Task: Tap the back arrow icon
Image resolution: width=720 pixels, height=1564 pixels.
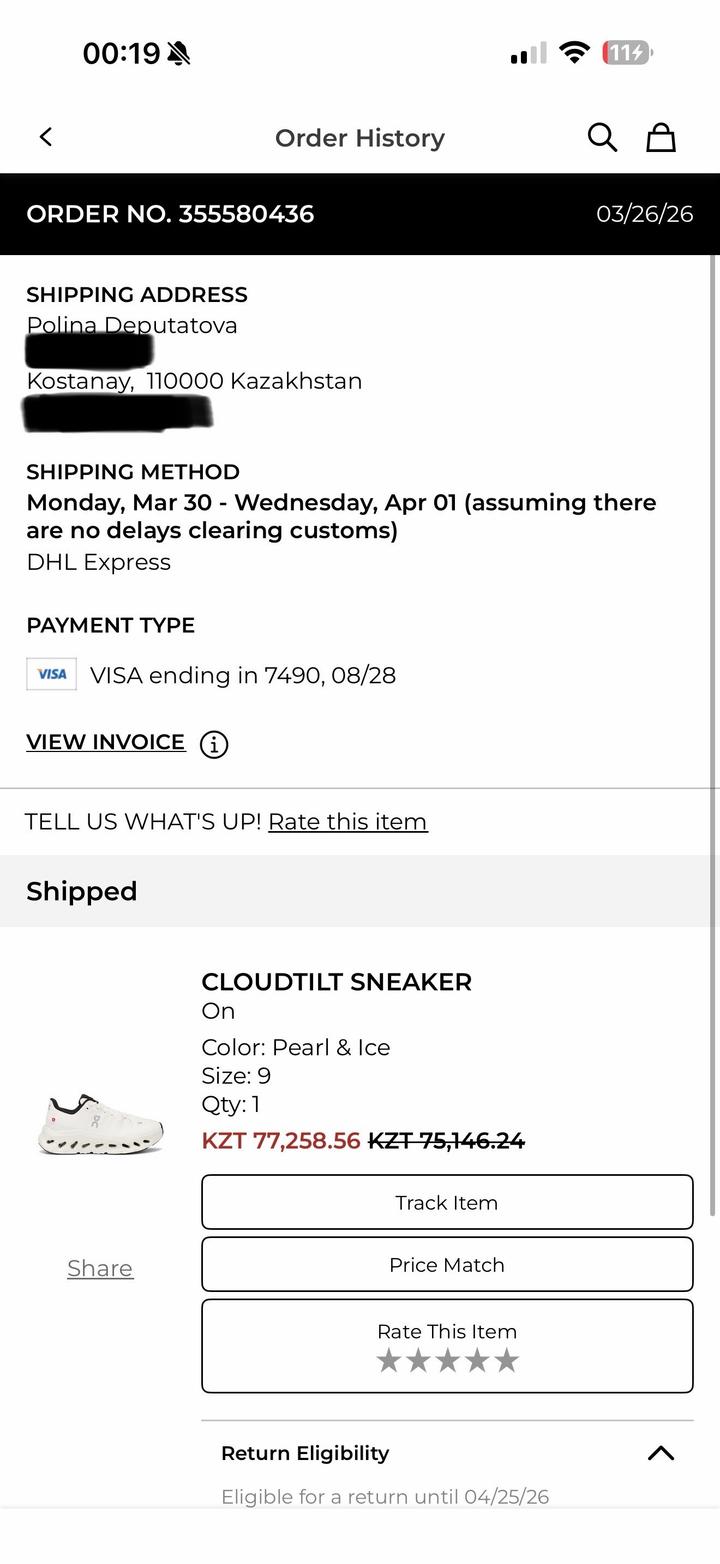Action: pyautogui.click(x=46, y=137)
